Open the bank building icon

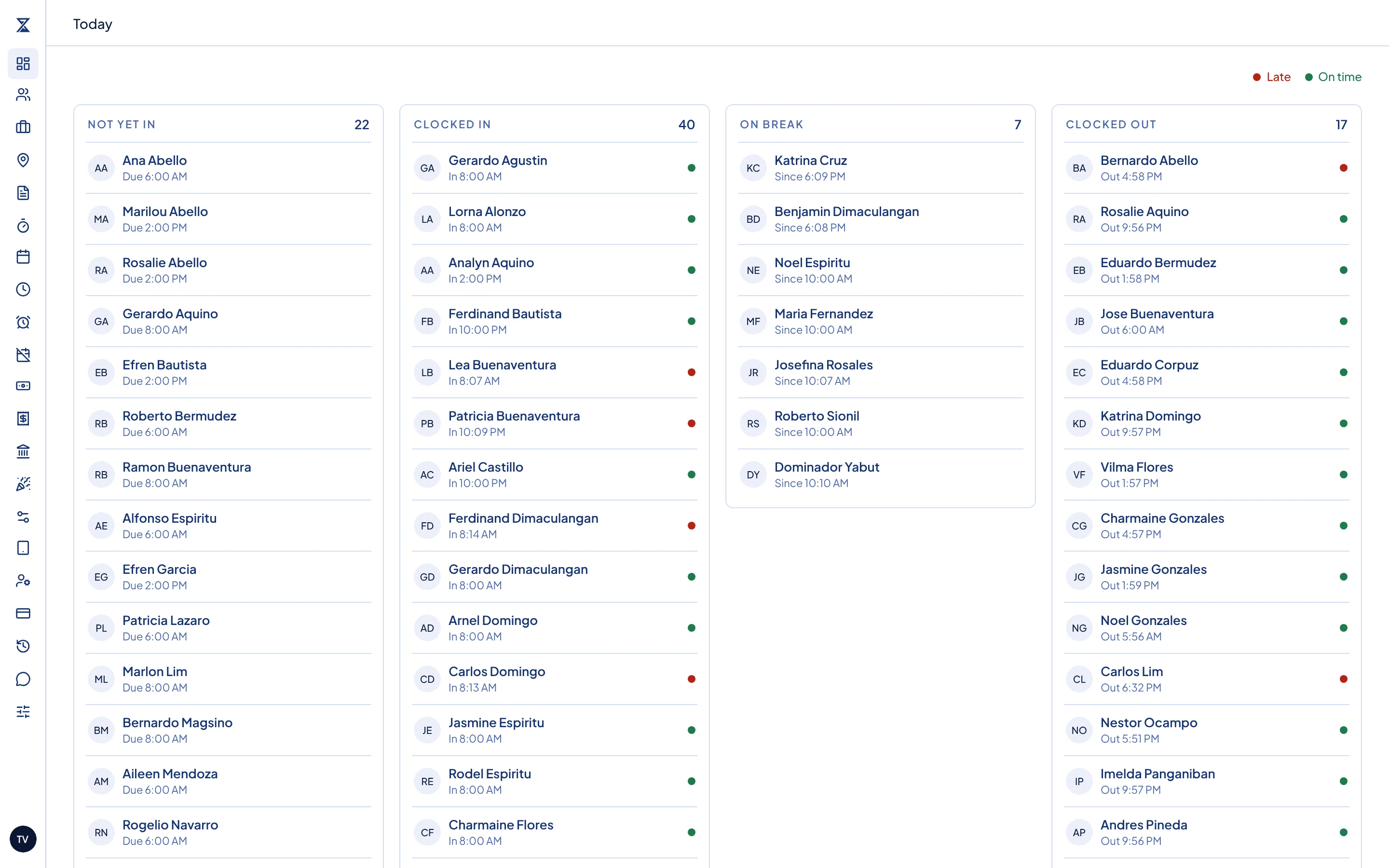click(x=23, y=451)
